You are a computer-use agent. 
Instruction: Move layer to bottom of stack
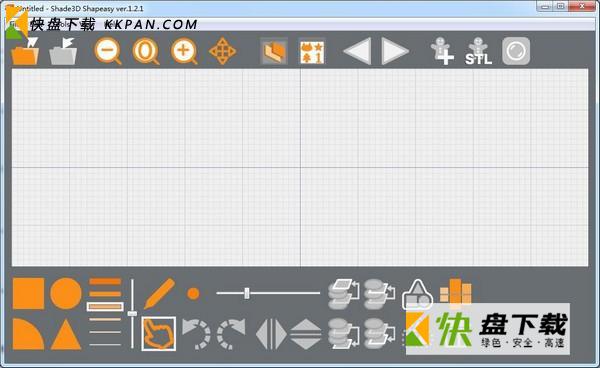point(344,334)
